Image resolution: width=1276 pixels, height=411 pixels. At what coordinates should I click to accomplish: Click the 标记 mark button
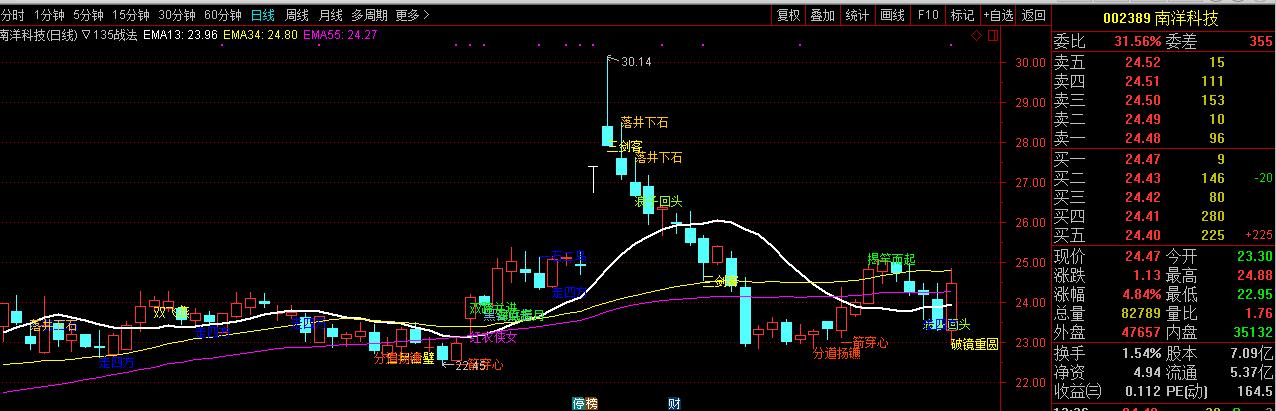pos(962,15)
